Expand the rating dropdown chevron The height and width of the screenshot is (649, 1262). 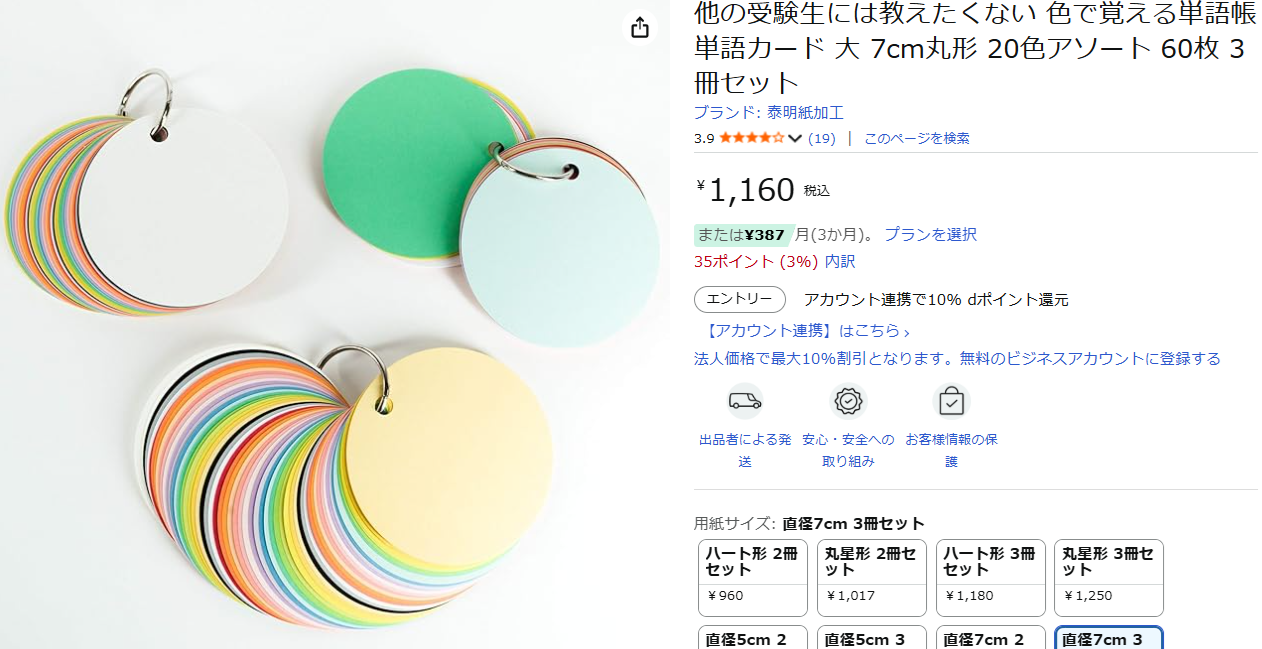(795, 138)
